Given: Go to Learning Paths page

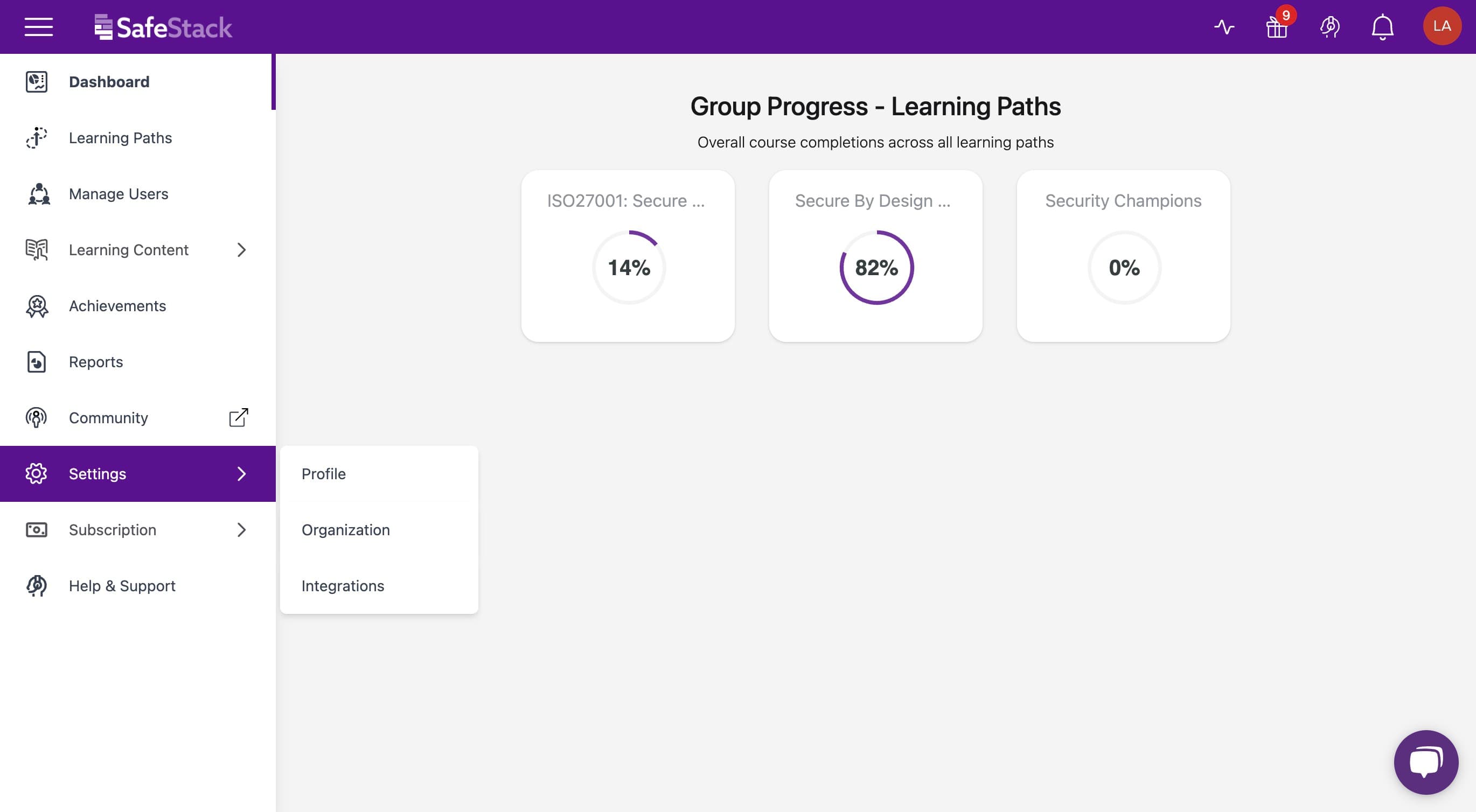Looking at the screenshot, I should [120, 138].
